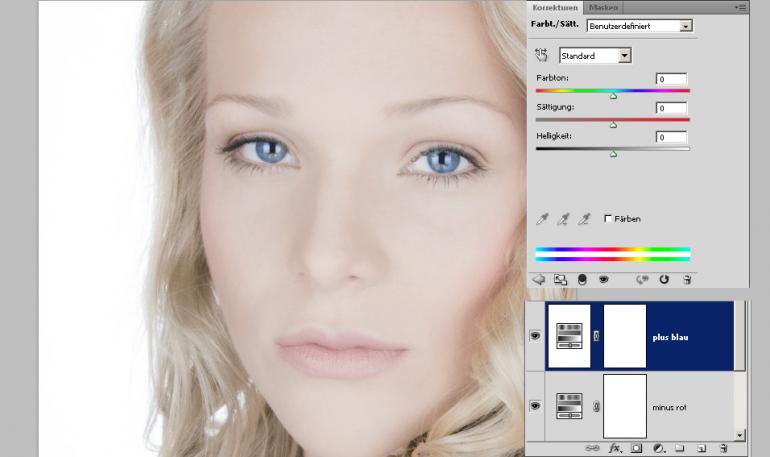Click the minus rot layer name

(669, 407)
